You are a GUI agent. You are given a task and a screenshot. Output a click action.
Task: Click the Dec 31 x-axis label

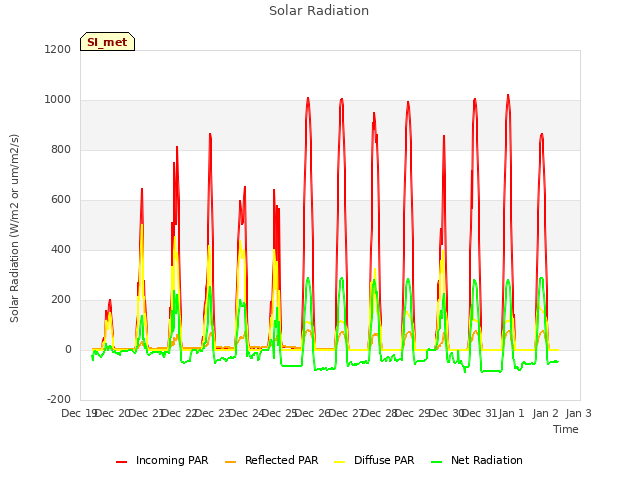(x=478, y=413)
